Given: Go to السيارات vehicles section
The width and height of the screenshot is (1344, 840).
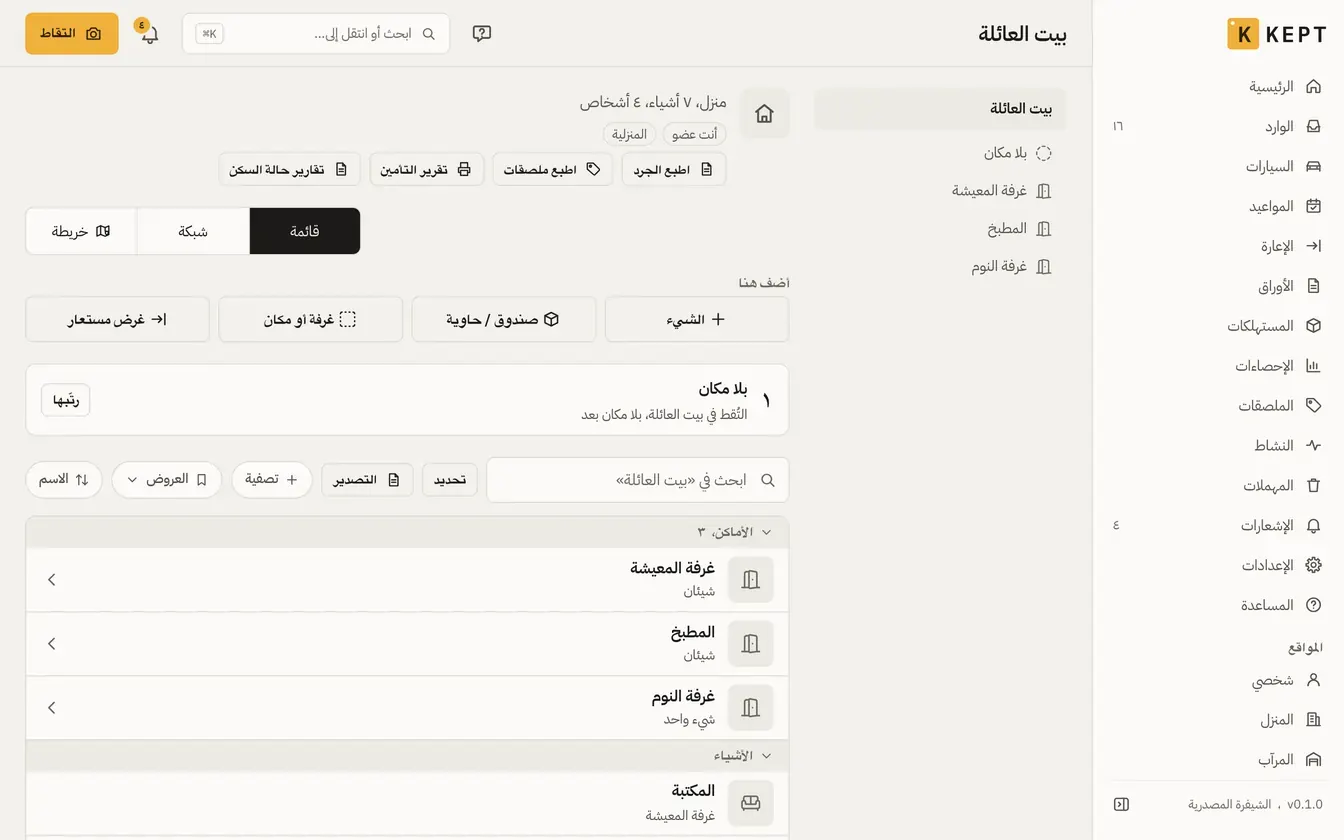Looking at the screenshot, I should click(x=1217, y=167).
